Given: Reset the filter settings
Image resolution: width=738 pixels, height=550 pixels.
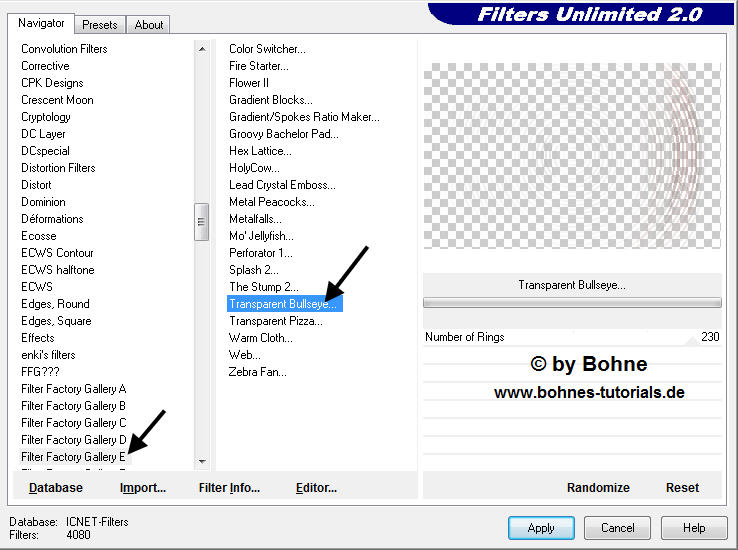Looking at the screenshot, I should point(682,488).
